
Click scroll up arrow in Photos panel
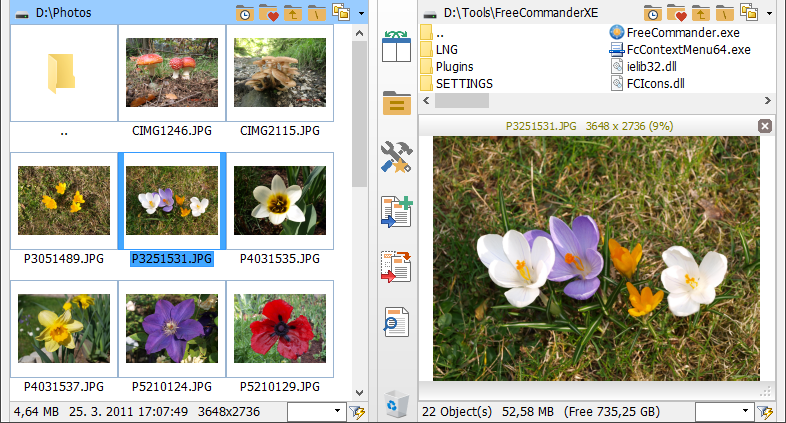(359, 33)
